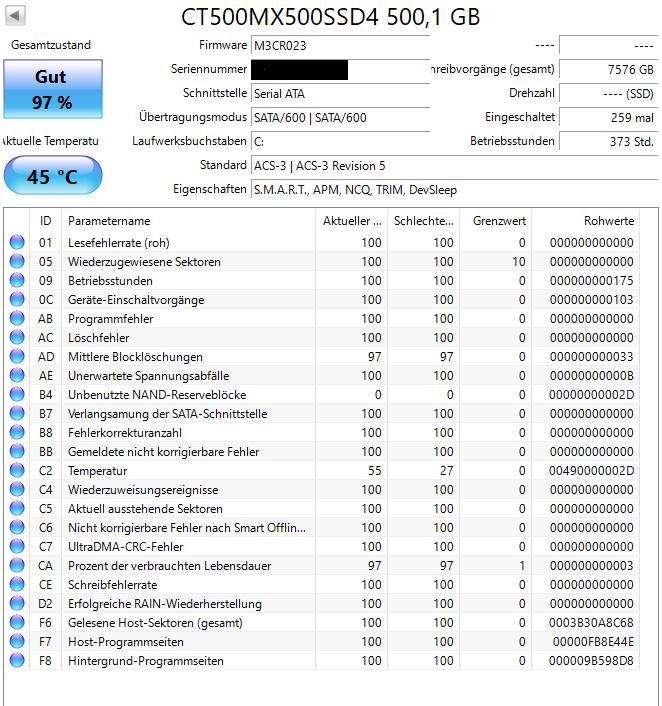Click raw value 00000000000B
Viewport: 662px width, 706px height.
(591, 376)
